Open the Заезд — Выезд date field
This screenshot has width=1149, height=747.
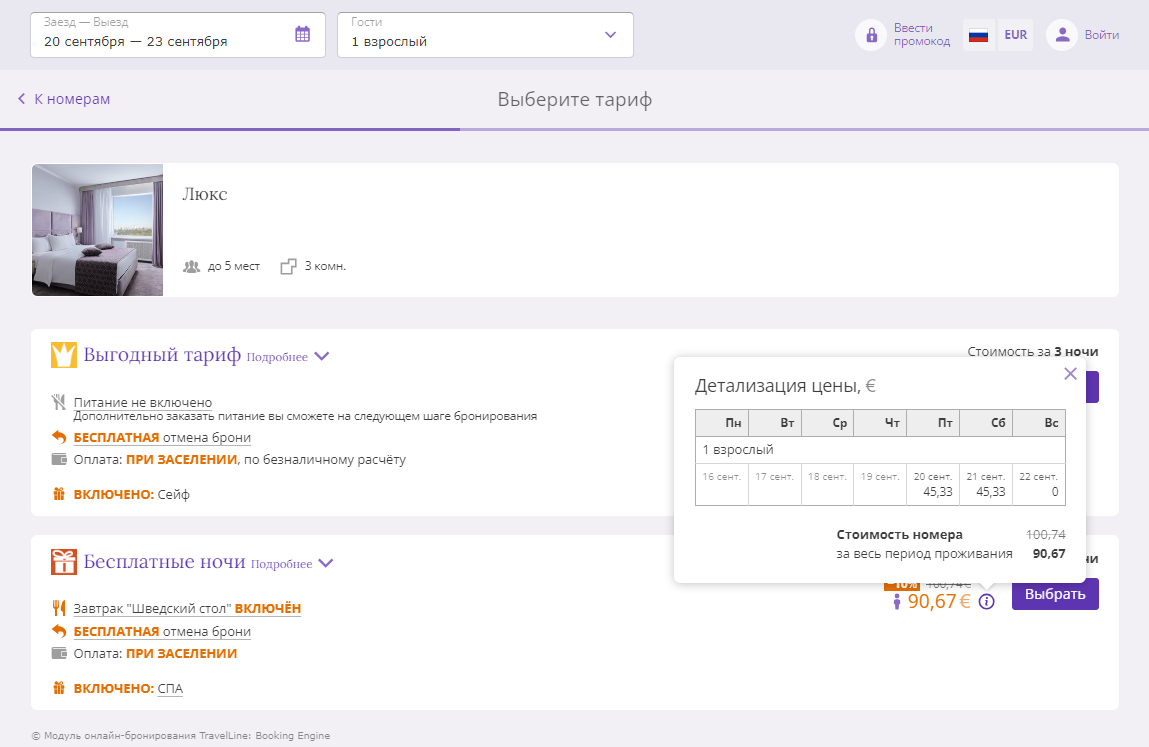[x=177, y=34]
